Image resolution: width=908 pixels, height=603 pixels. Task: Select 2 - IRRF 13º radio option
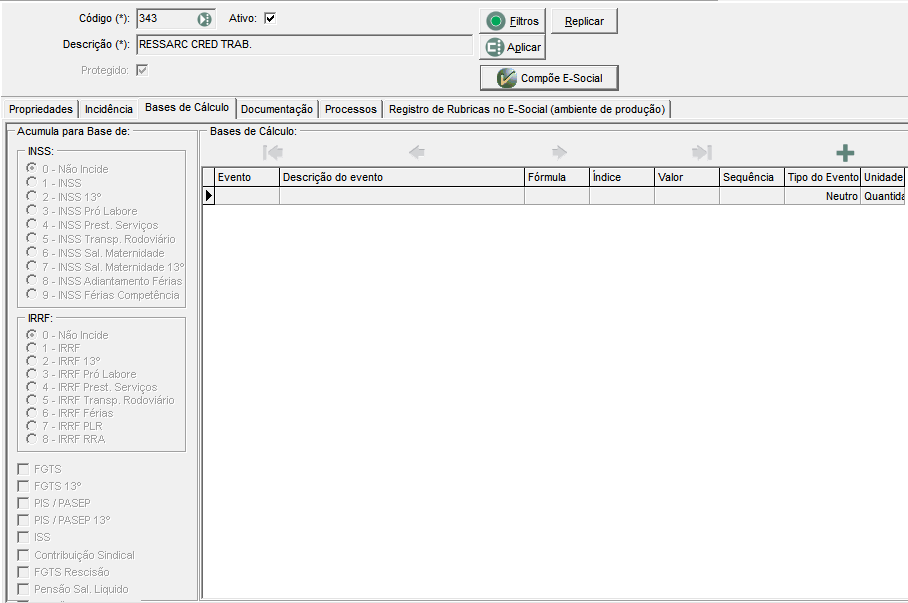(31, 360)
